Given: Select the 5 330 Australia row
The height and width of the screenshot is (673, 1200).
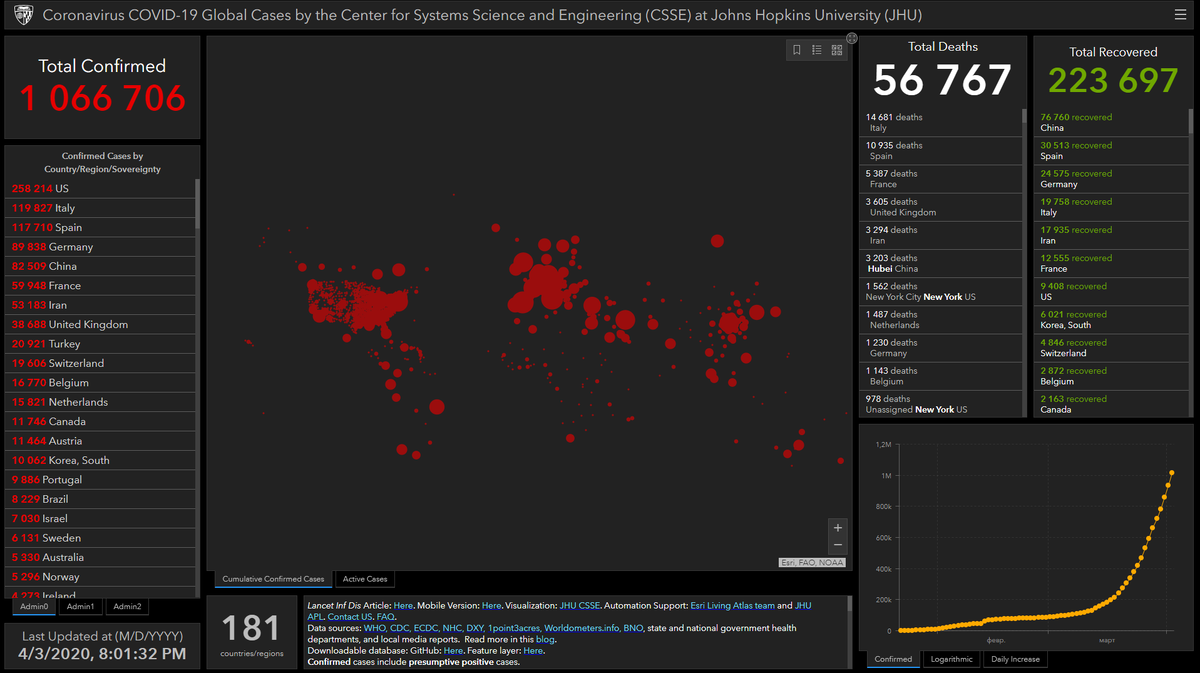Looking at the screenshot, I should point(100,557).
